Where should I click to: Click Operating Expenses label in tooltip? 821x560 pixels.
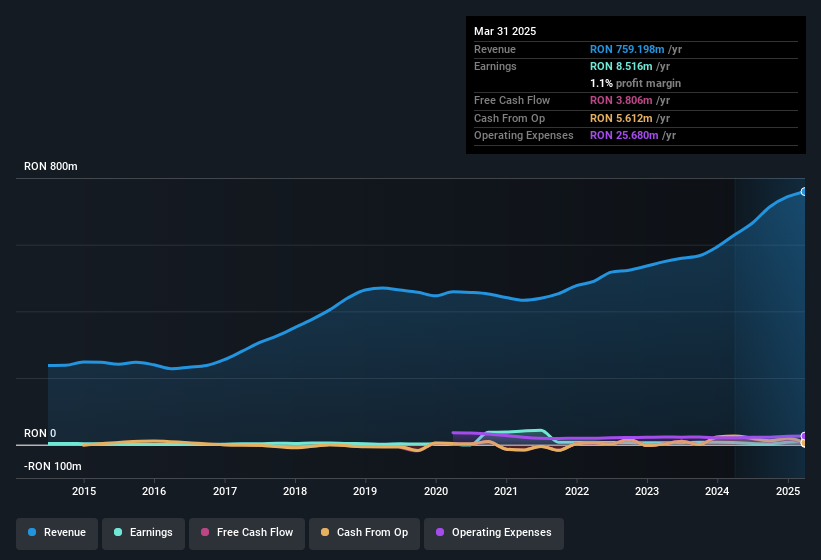[524, 136]
